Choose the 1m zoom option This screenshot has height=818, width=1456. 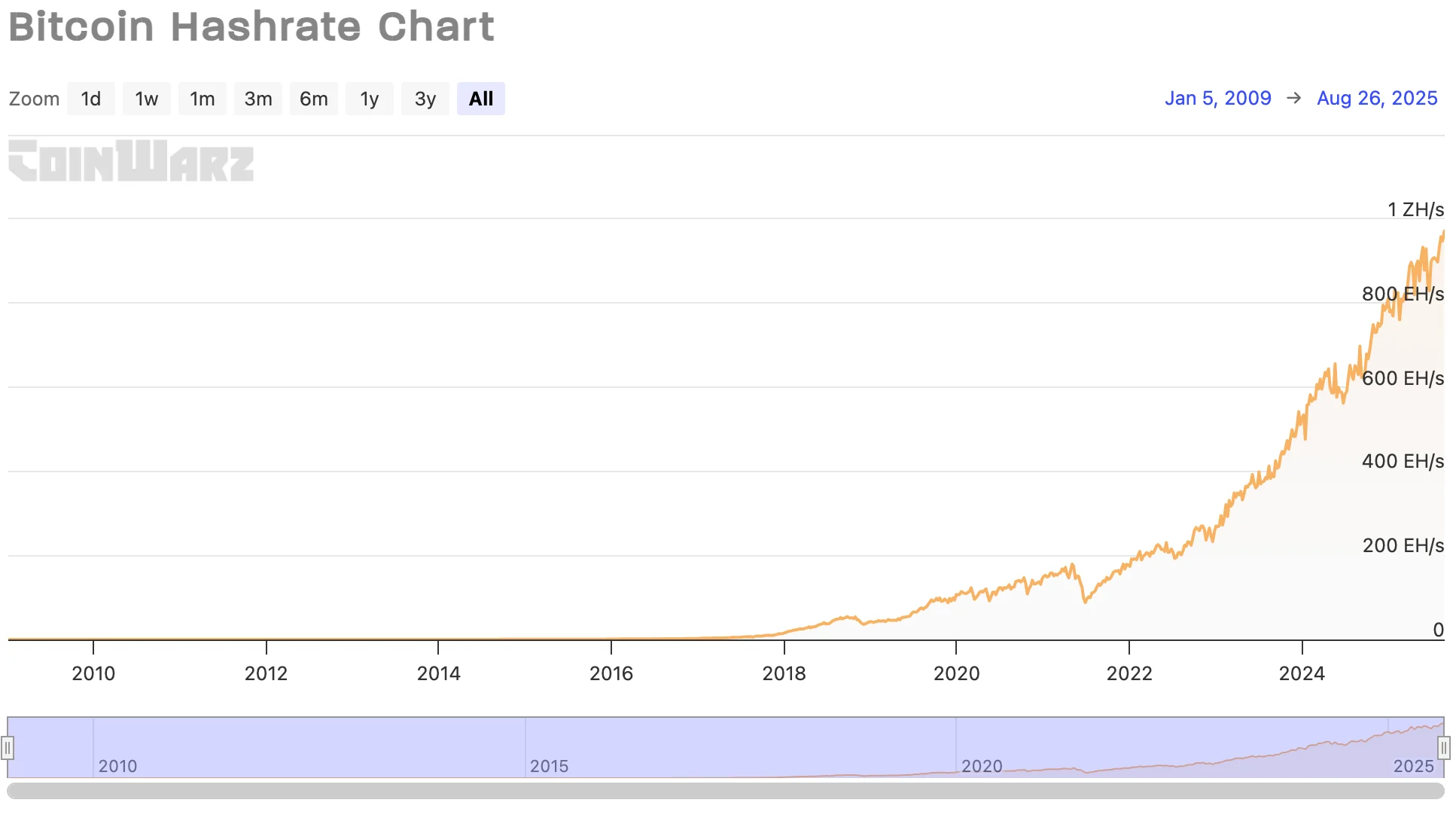coord(203,99)
